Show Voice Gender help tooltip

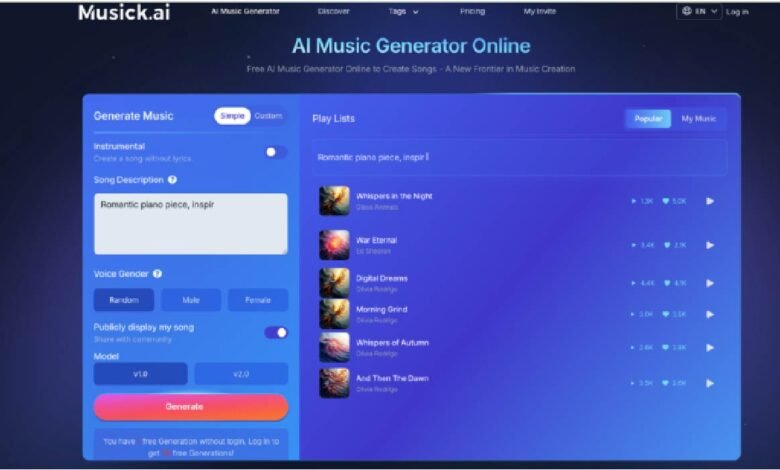point(158,273)
